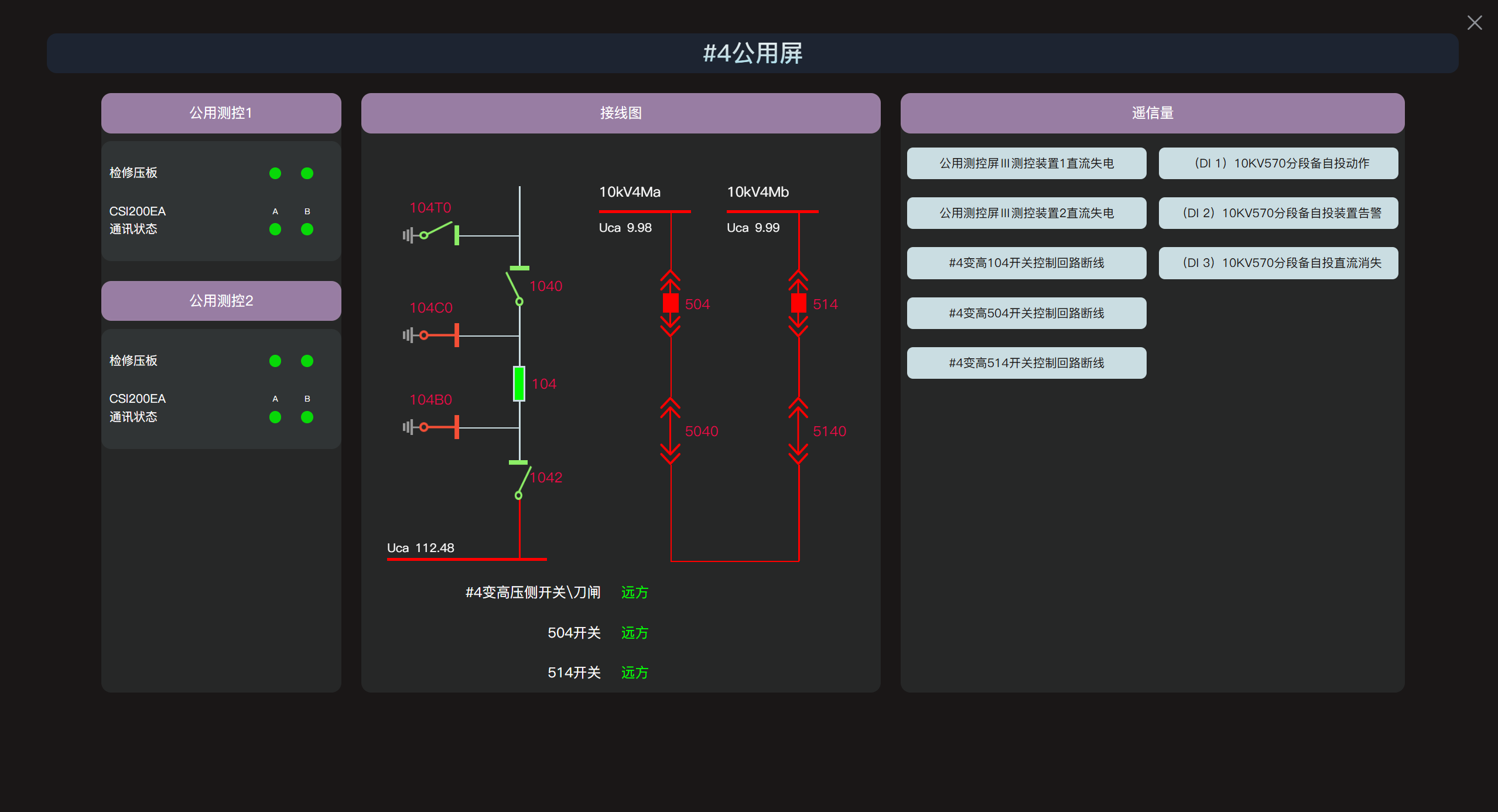1498x812 pixels.
Task: Click the green 104 circuit breaker symbol
Action: pos(519,383)
